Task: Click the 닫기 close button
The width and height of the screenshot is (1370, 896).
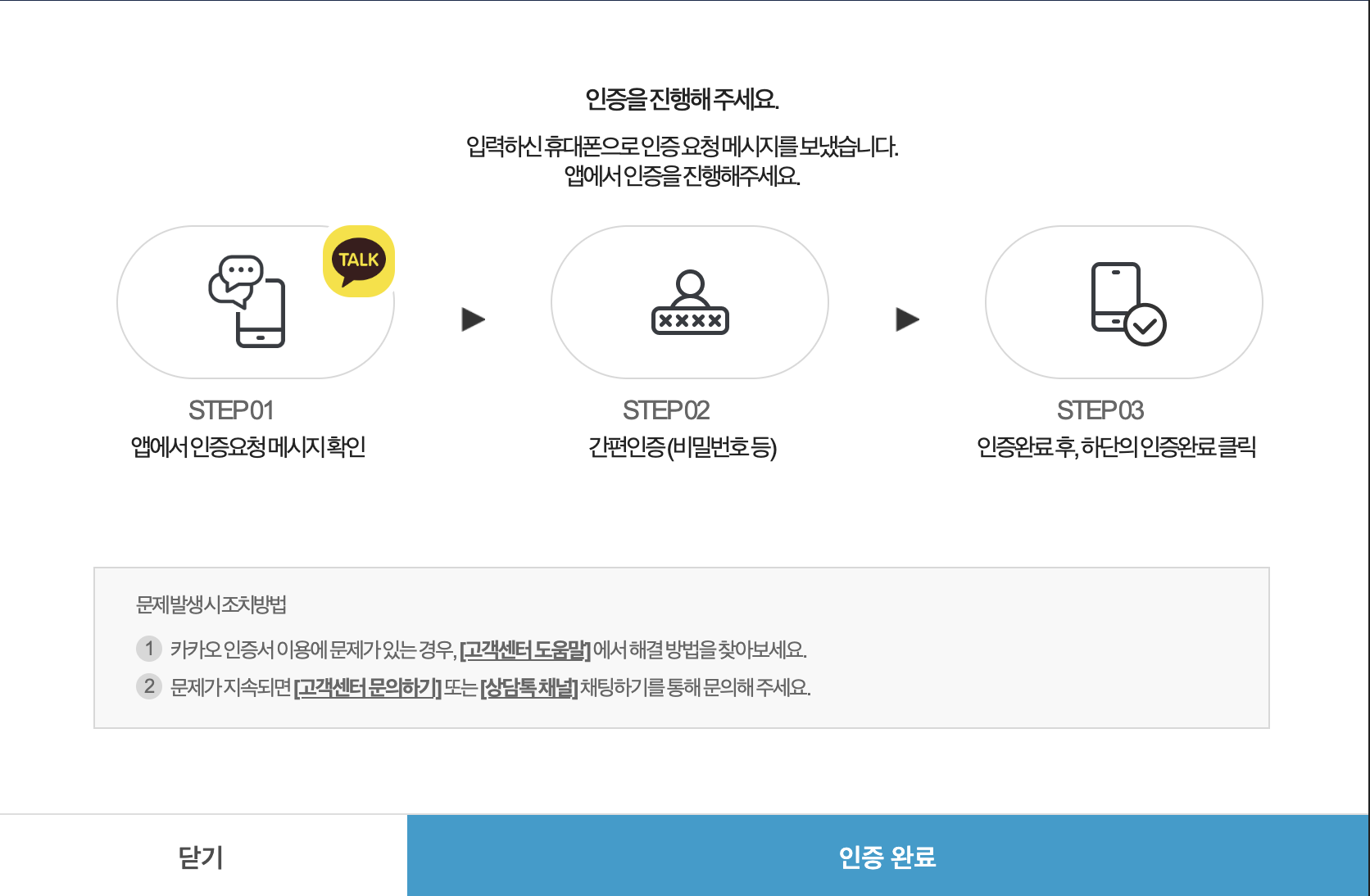Action: (x=202, y=857)
